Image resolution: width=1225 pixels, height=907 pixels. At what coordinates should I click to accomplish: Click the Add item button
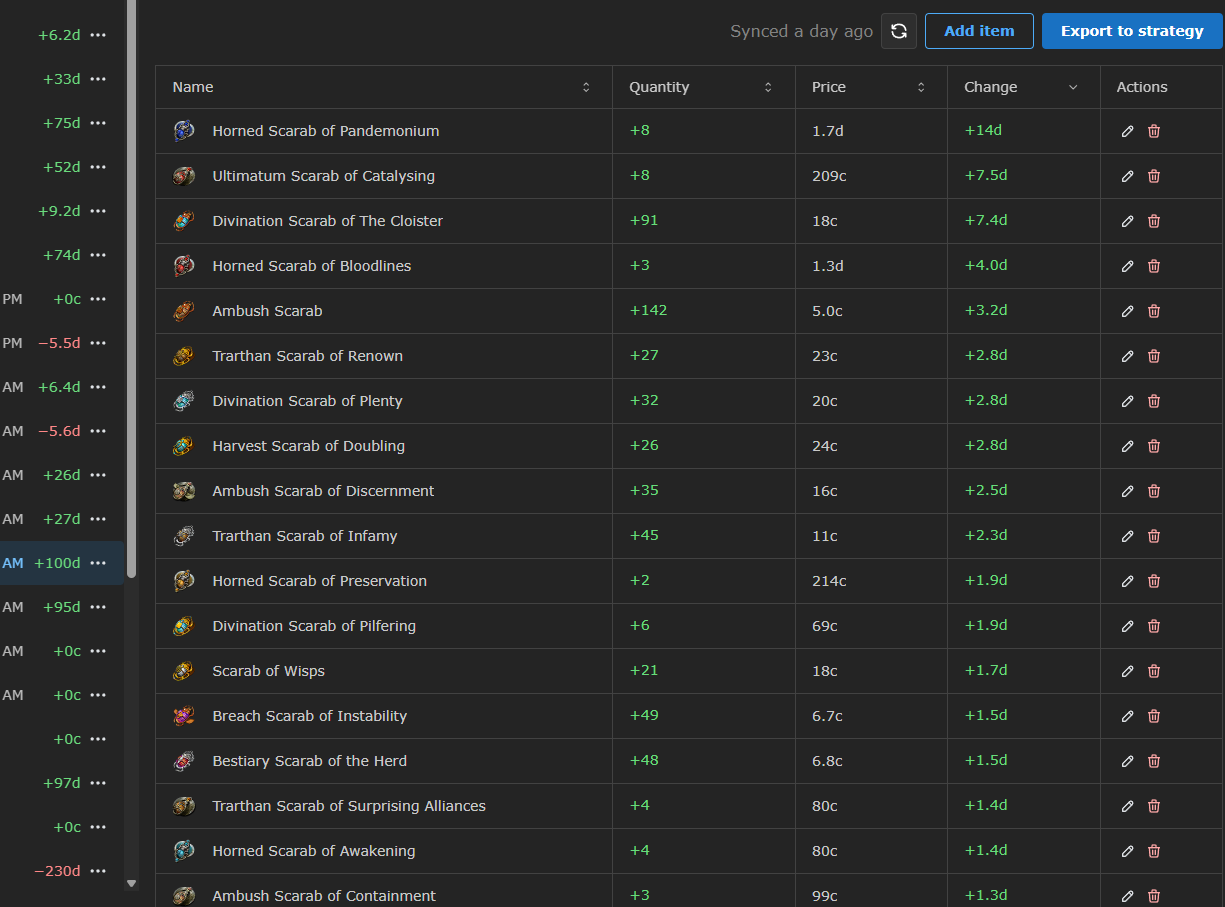click(979, 31)
